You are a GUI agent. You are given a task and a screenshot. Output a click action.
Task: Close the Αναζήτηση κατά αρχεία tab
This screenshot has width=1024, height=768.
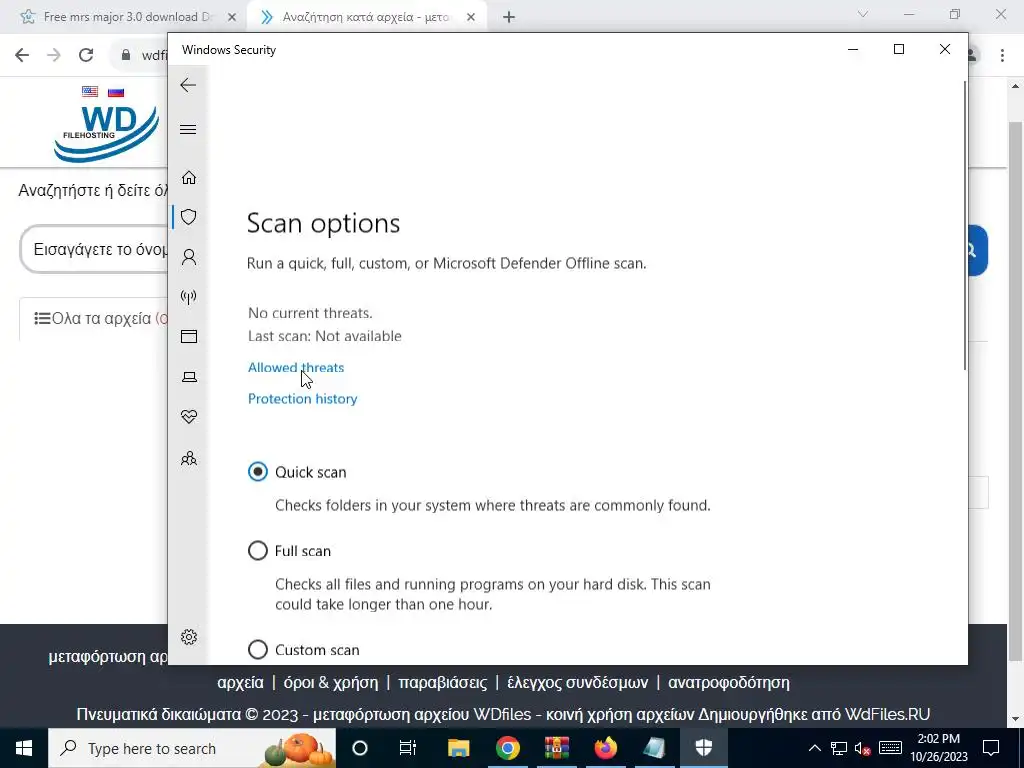pyautogui.click(x=471, y=18)
